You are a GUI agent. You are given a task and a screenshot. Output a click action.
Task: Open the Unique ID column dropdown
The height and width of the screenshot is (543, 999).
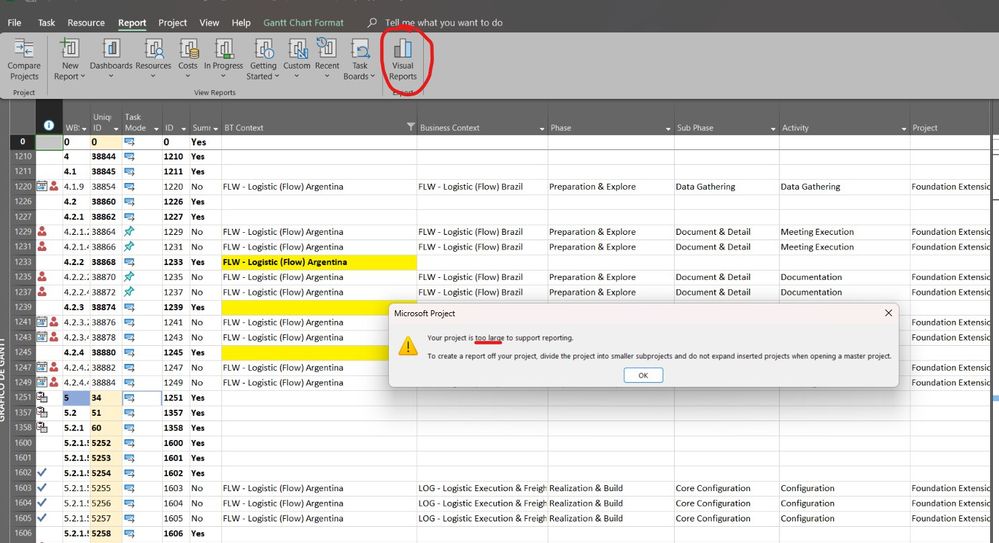click(x=116, y=128)
